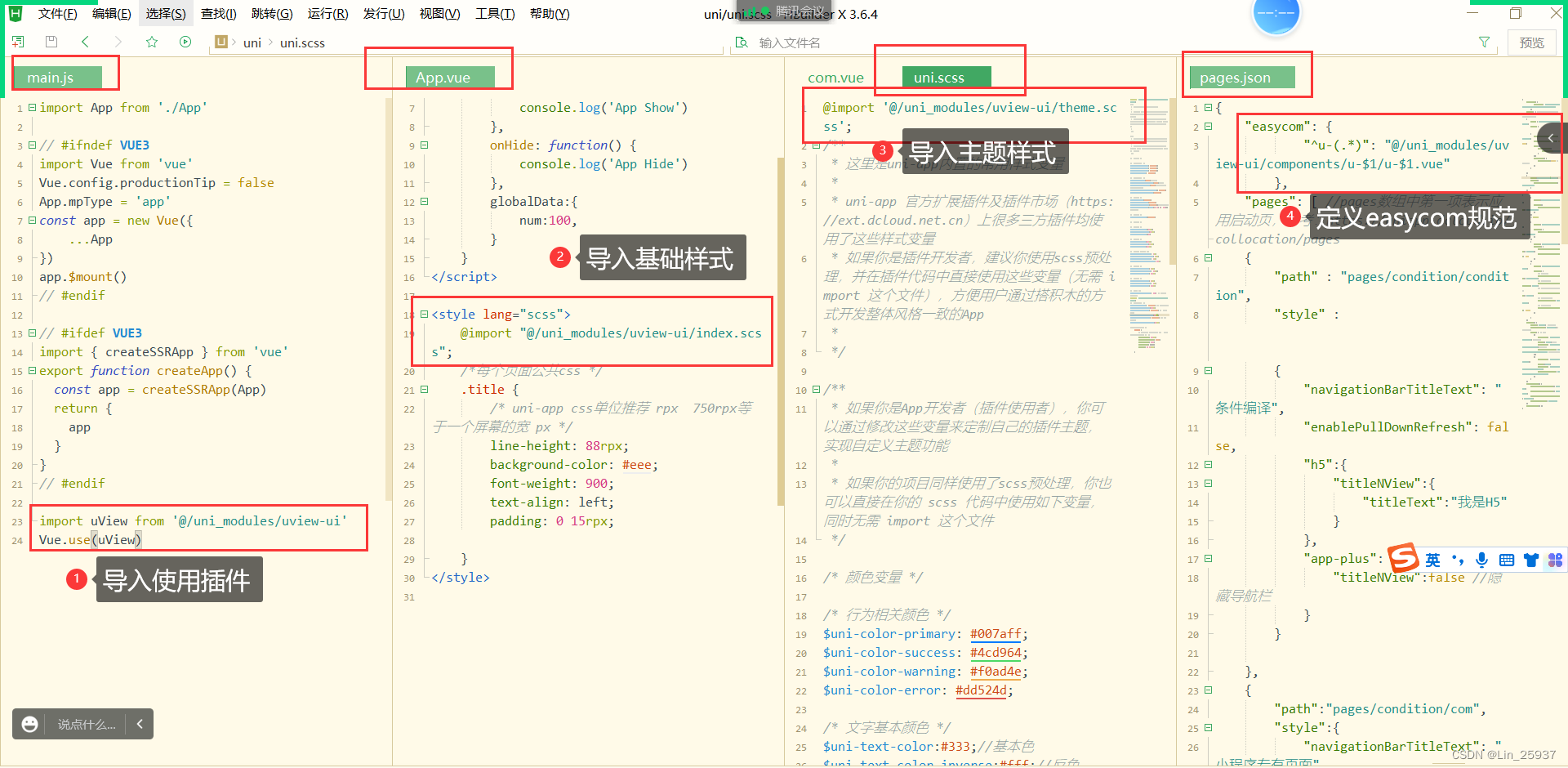Click the filter funnel icon
The height and width of the screenshot is (768, 1568).
coord(1484,42)
